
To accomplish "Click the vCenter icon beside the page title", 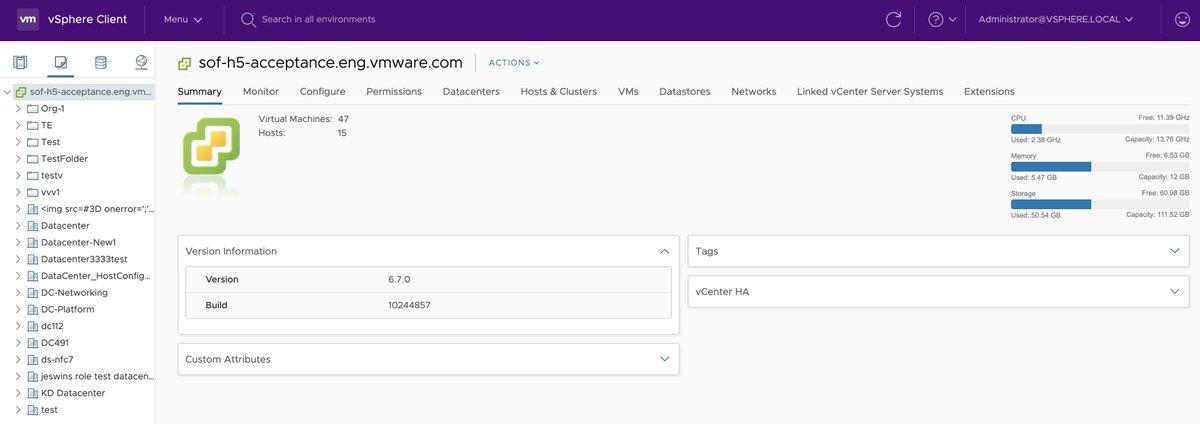I will [x=185, y=63].
